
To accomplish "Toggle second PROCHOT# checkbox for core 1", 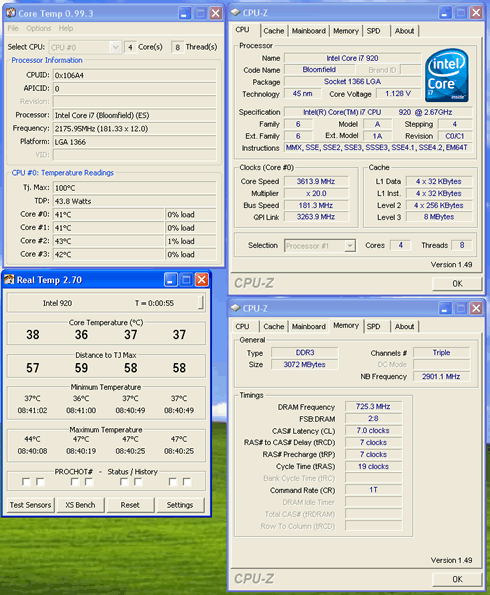I will [x=89, y=482].
